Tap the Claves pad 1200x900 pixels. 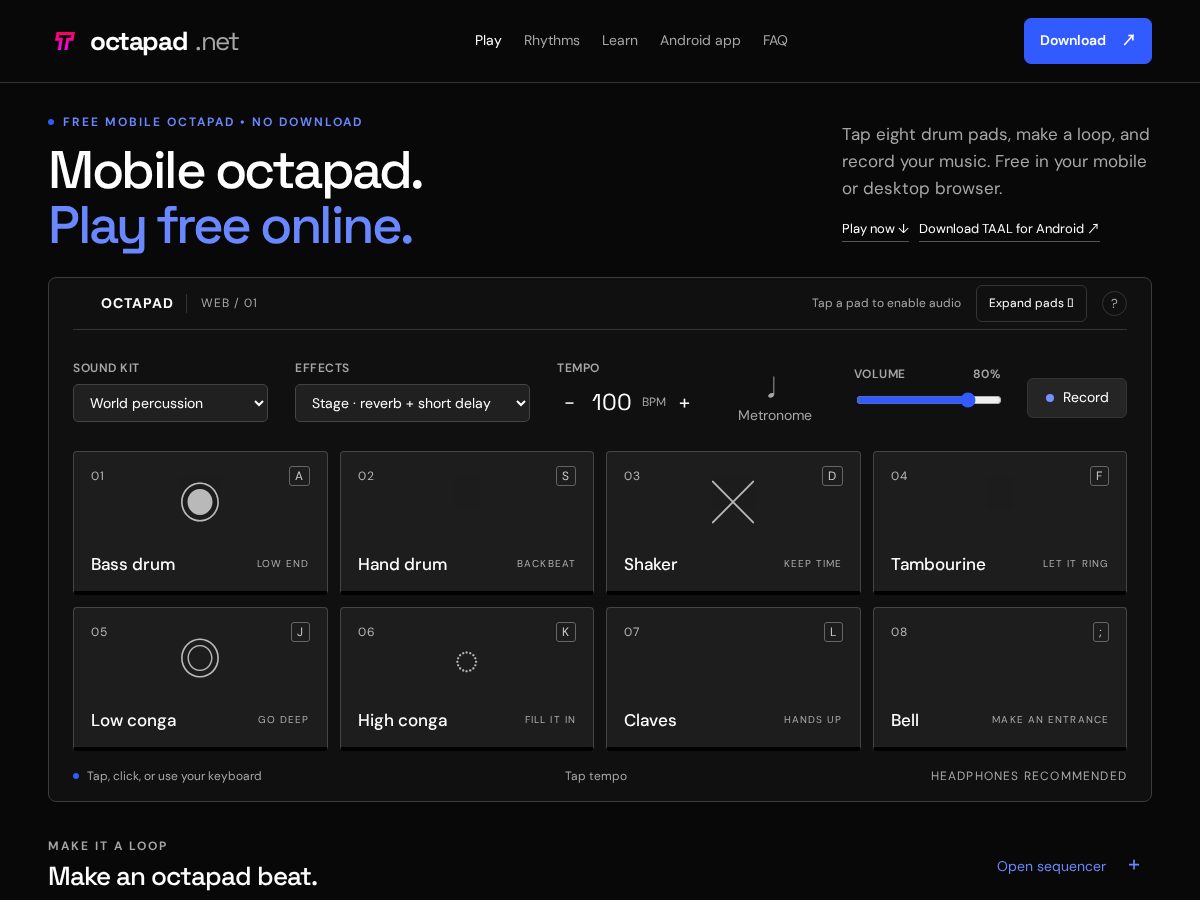pos(733,679)
